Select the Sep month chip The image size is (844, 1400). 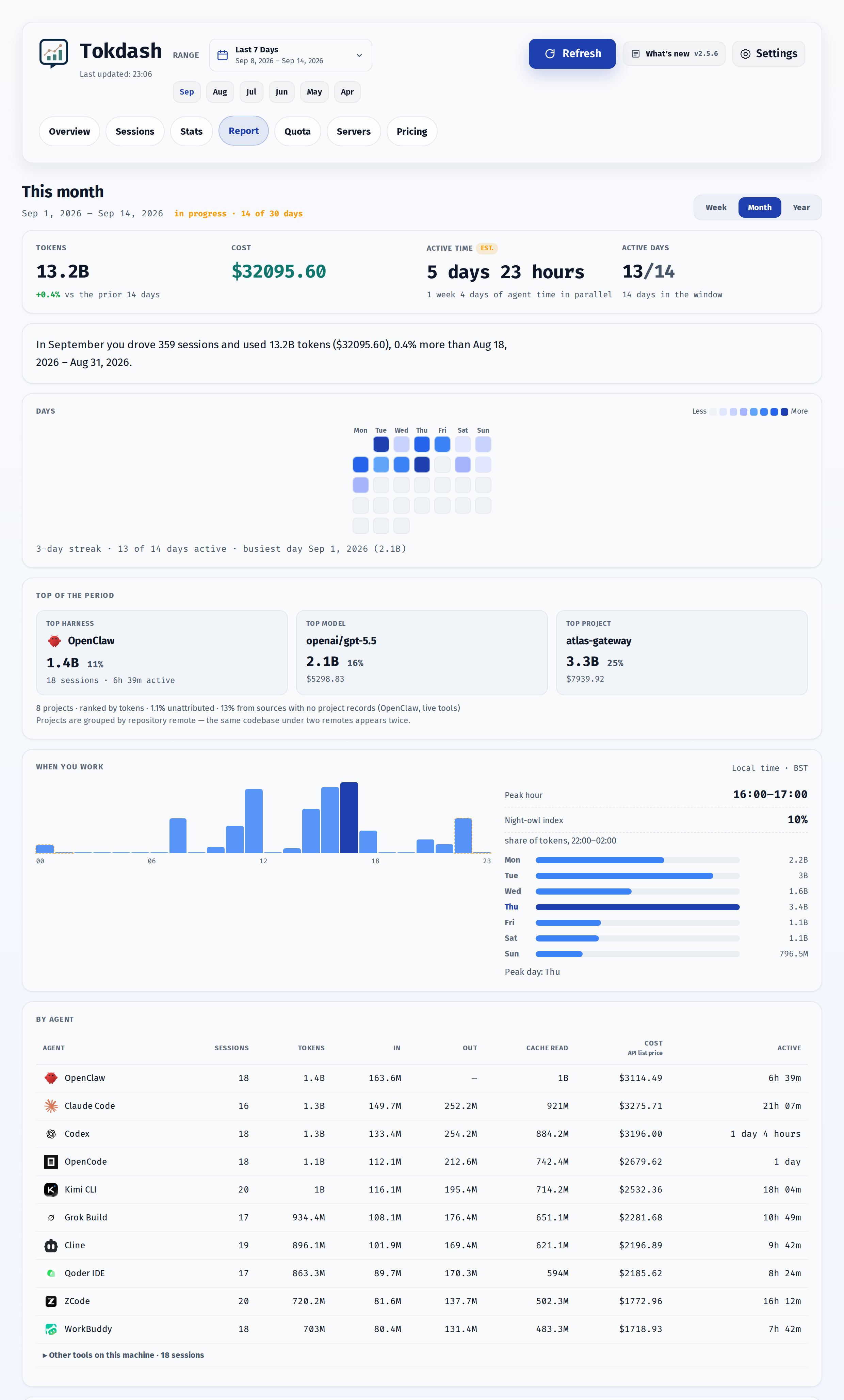tap(186, 92)
